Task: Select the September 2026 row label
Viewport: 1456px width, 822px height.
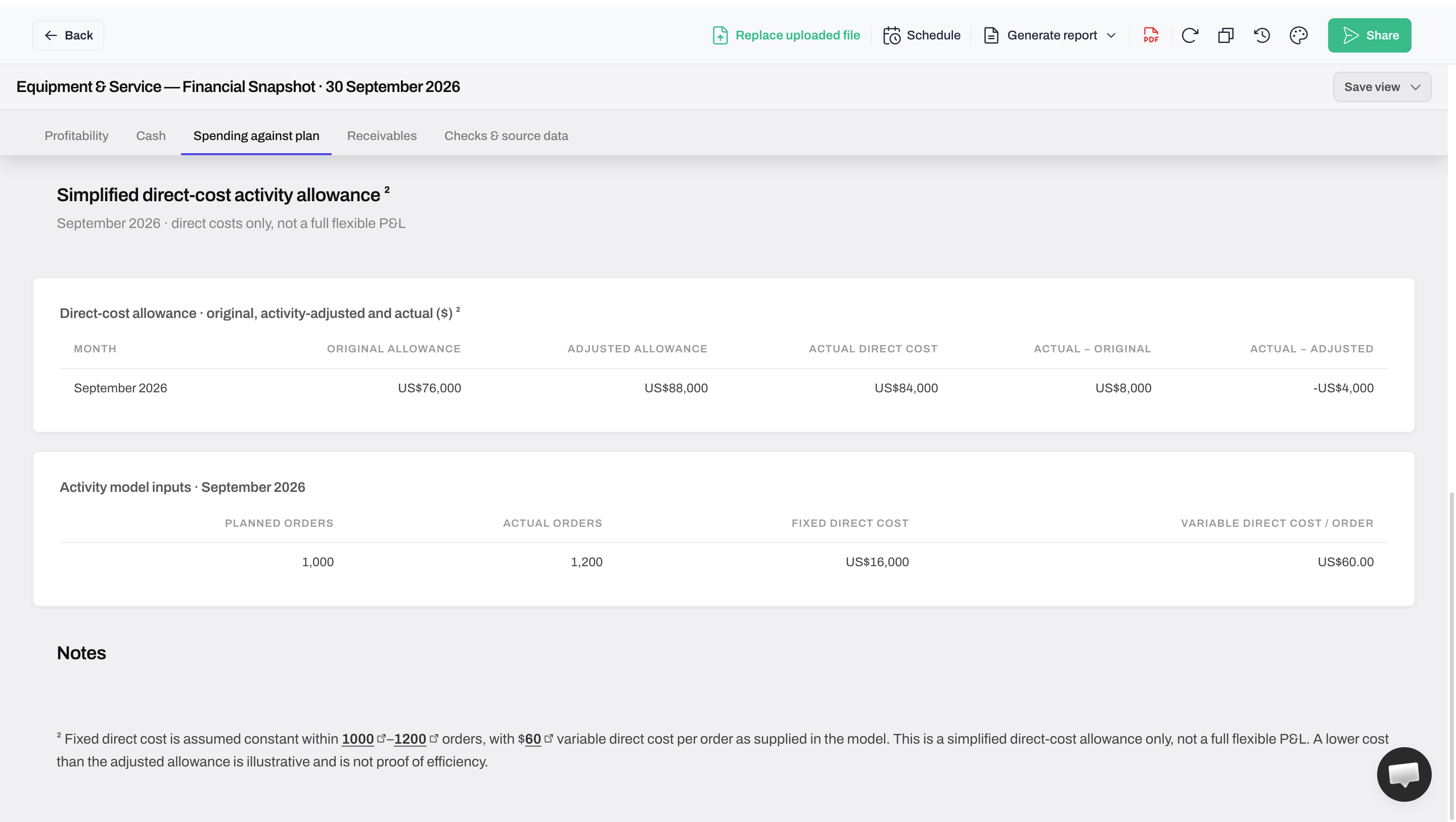Action: 120,388
